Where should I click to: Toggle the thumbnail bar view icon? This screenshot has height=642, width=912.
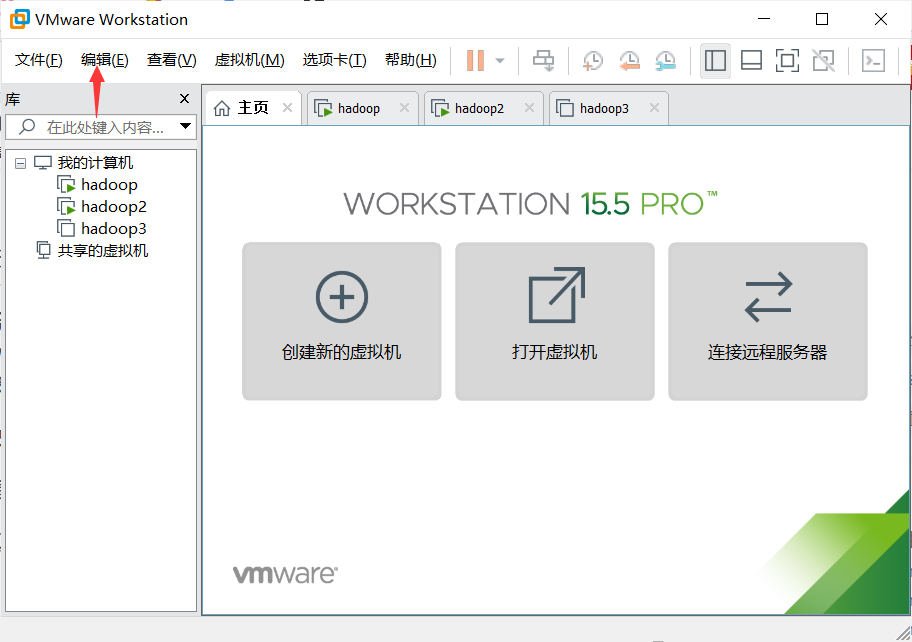pos(751,60)
